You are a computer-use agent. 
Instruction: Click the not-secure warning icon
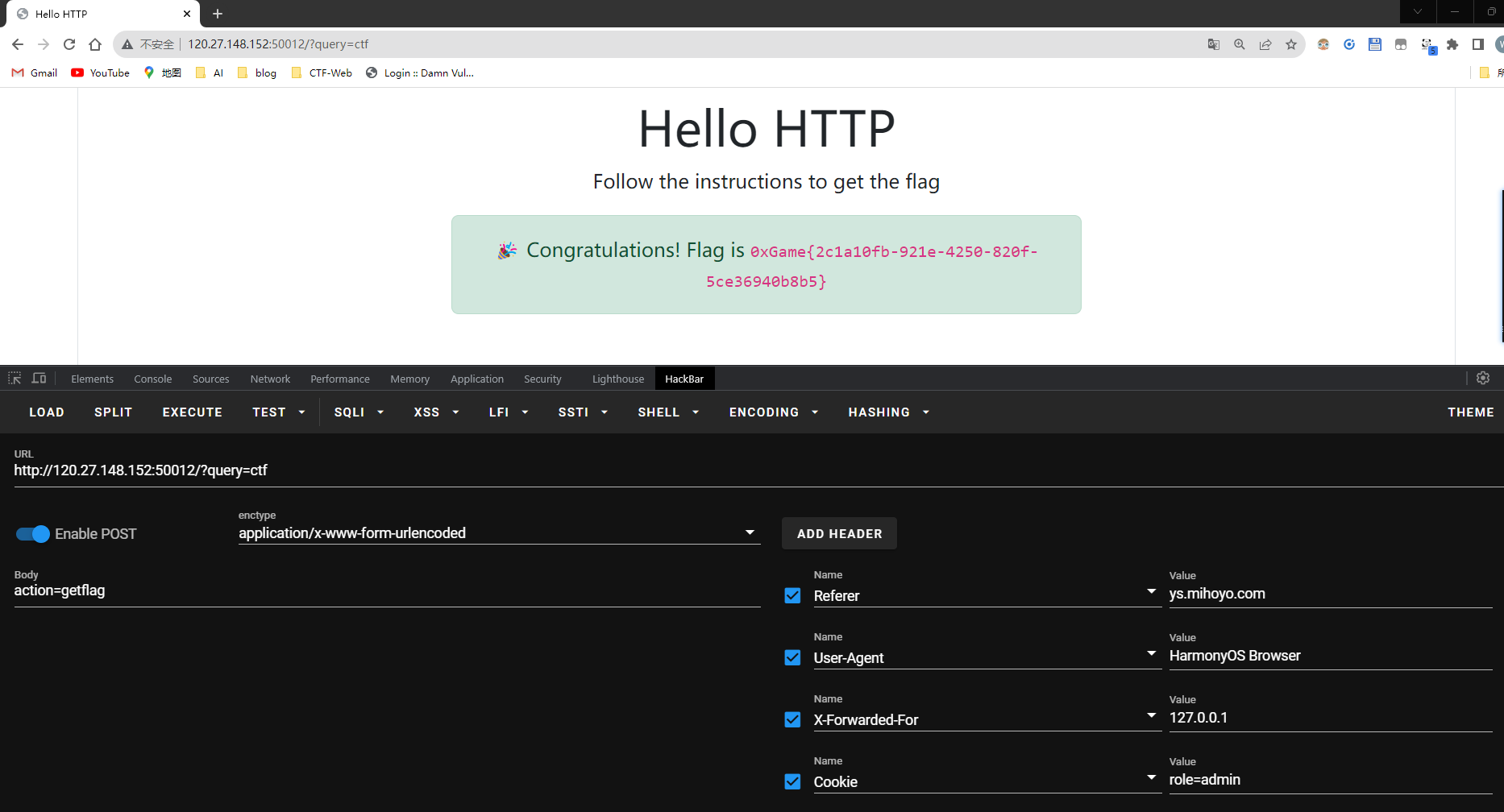pos(127,44)
